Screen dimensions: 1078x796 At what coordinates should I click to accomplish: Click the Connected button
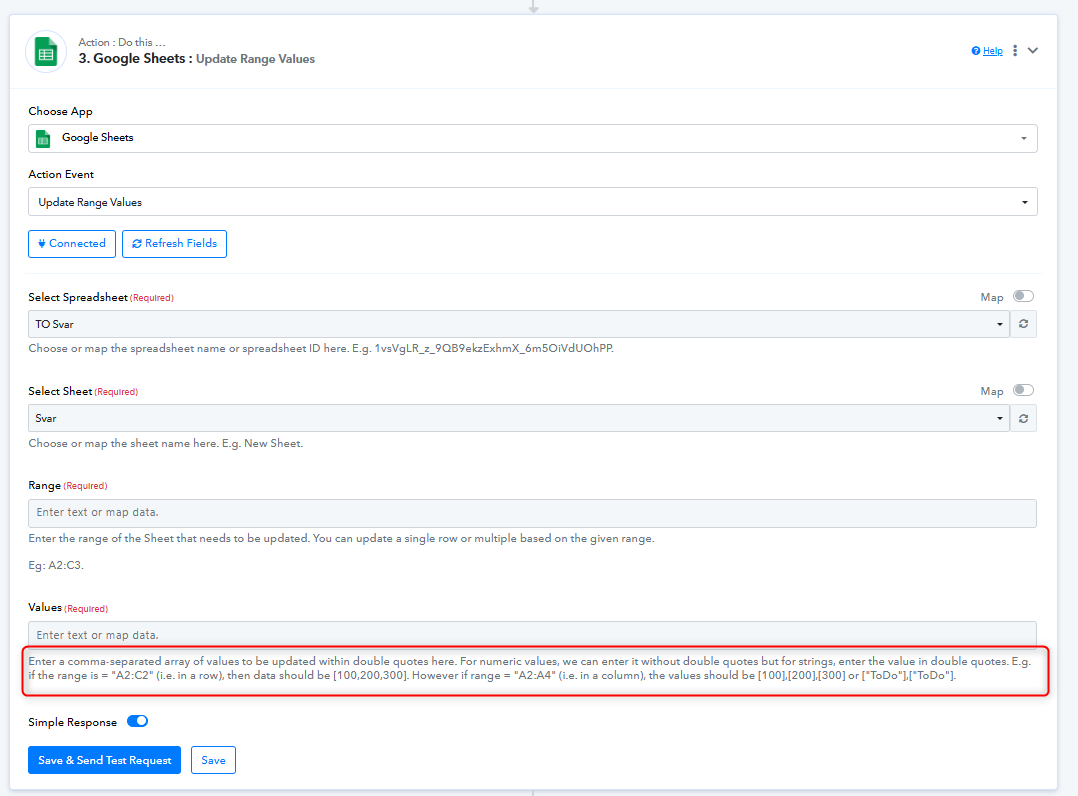(72, 244)
